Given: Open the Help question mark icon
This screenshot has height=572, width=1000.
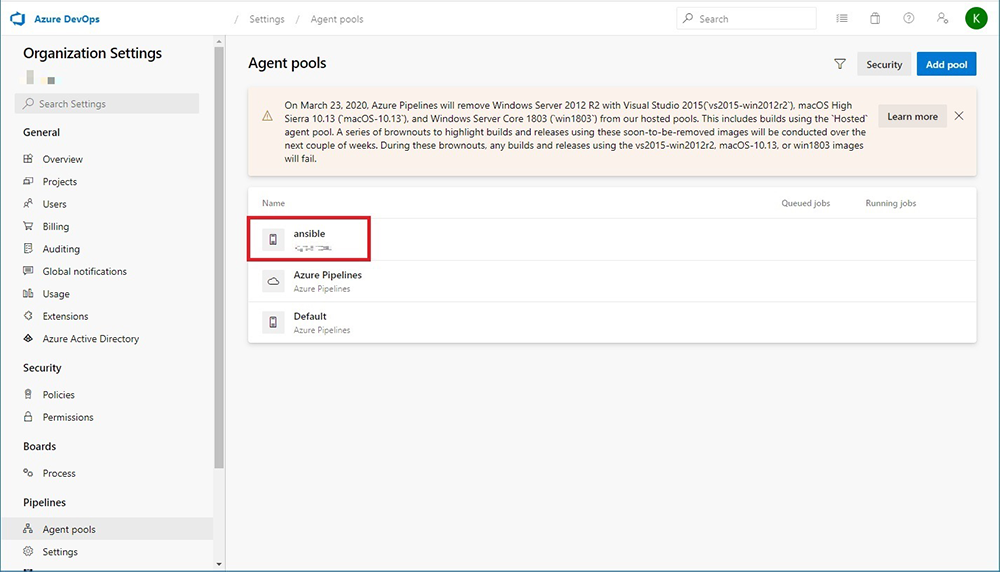Looking at the screenshot, I should point(909,18).
